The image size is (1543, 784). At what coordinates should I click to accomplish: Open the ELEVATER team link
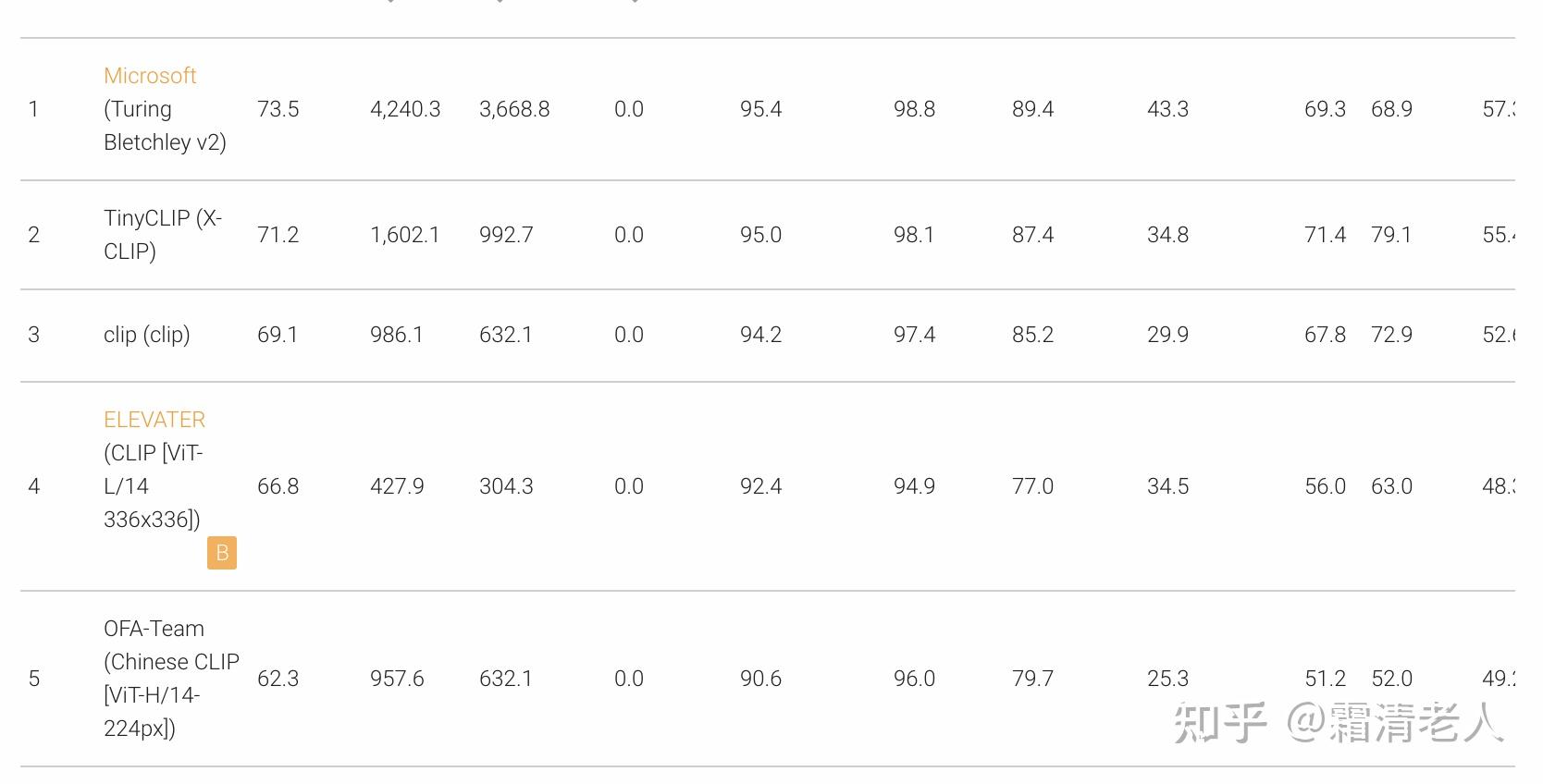[154, 420]
